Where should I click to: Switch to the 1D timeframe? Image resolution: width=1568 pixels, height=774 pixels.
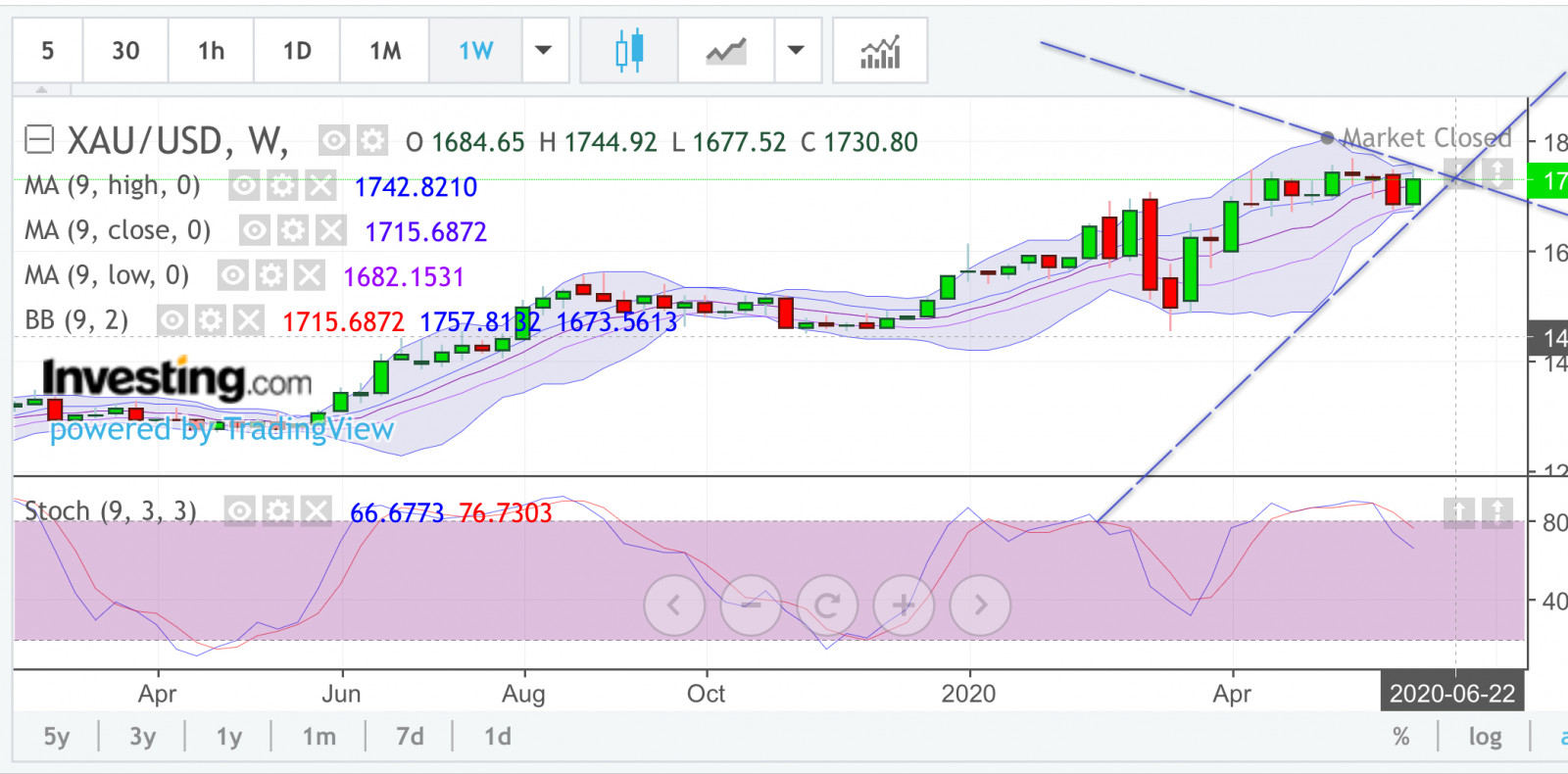coord(297,51)
